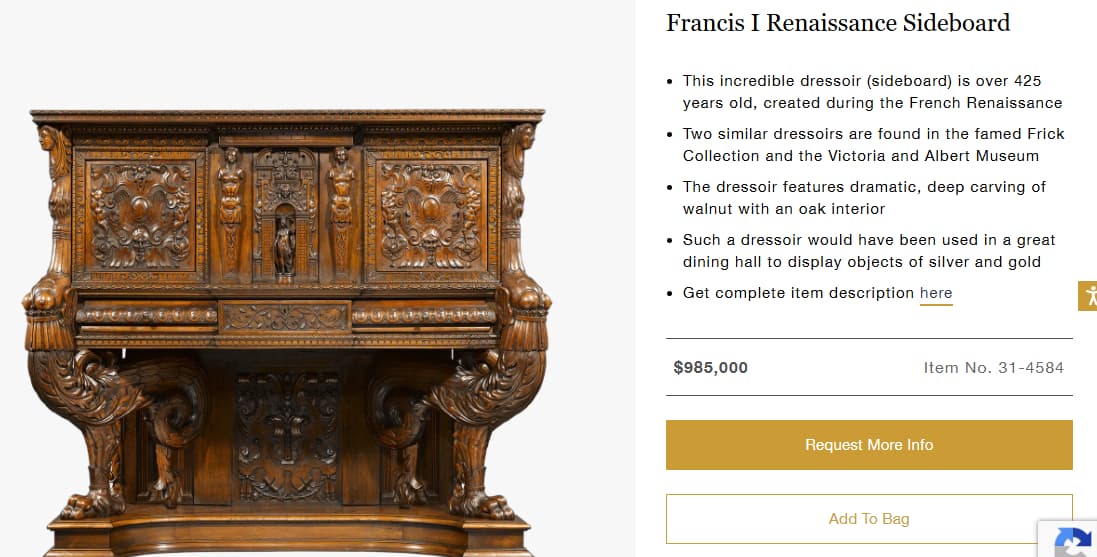Click the Francis I Renaissance Sideboard title
Image resolution: width=1097 pixels, height=557 pixels.
click(838, 23)
